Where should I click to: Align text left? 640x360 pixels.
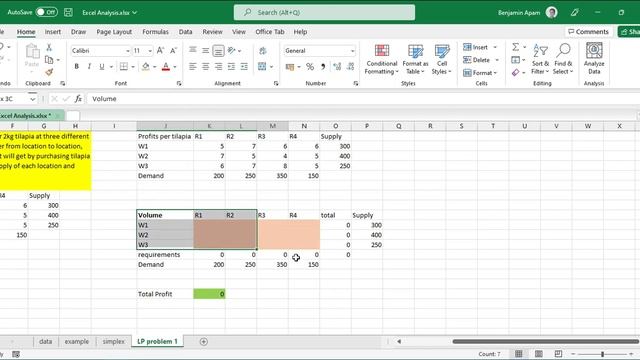point(193,66)
